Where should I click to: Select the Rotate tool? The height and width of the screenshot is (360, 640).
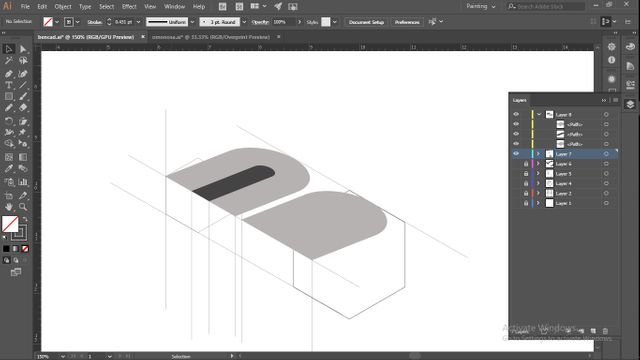tap(9, 121)
